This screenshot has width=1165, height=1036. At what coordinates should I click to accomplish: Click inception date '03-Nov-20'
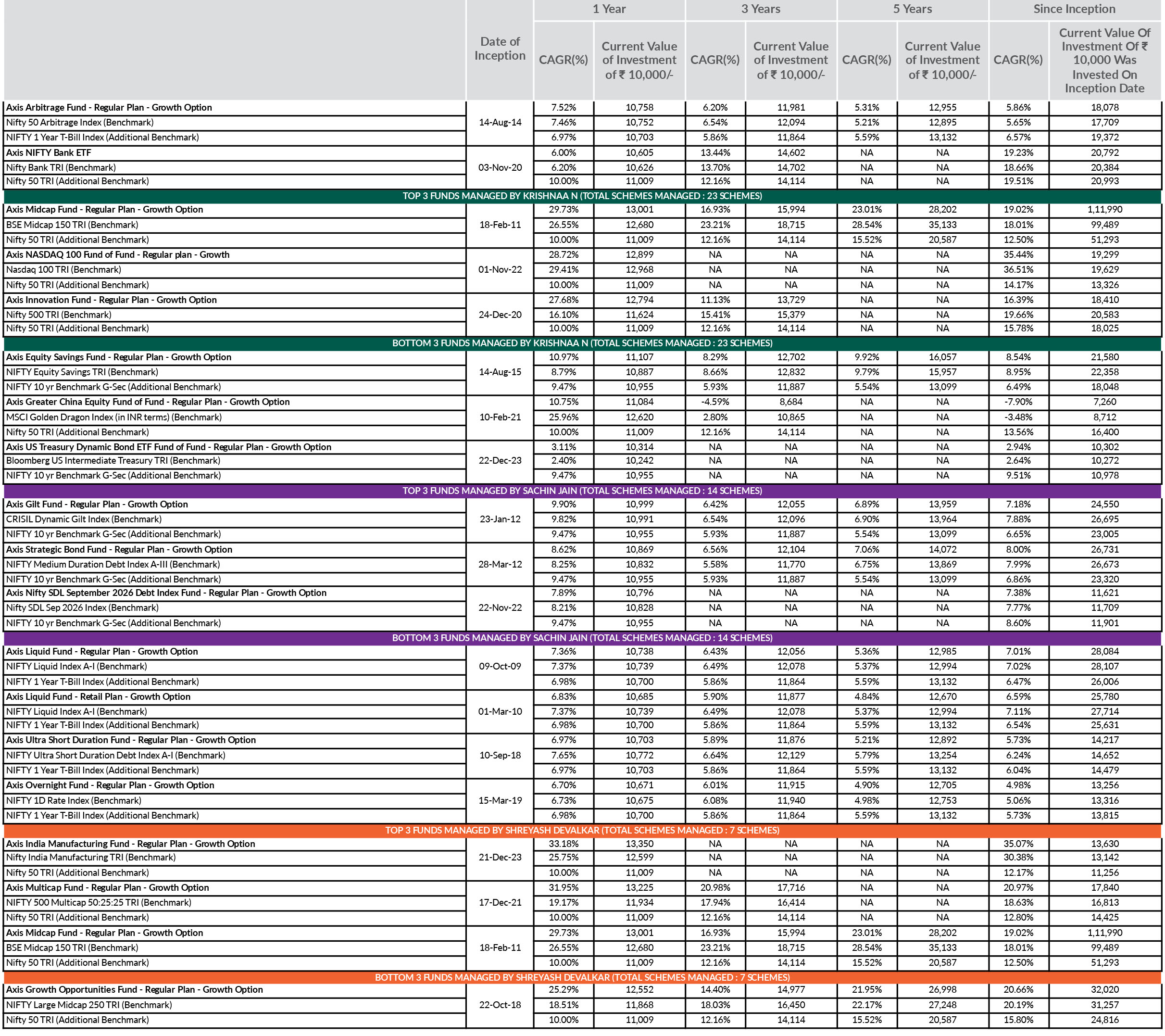pos(500,167)
